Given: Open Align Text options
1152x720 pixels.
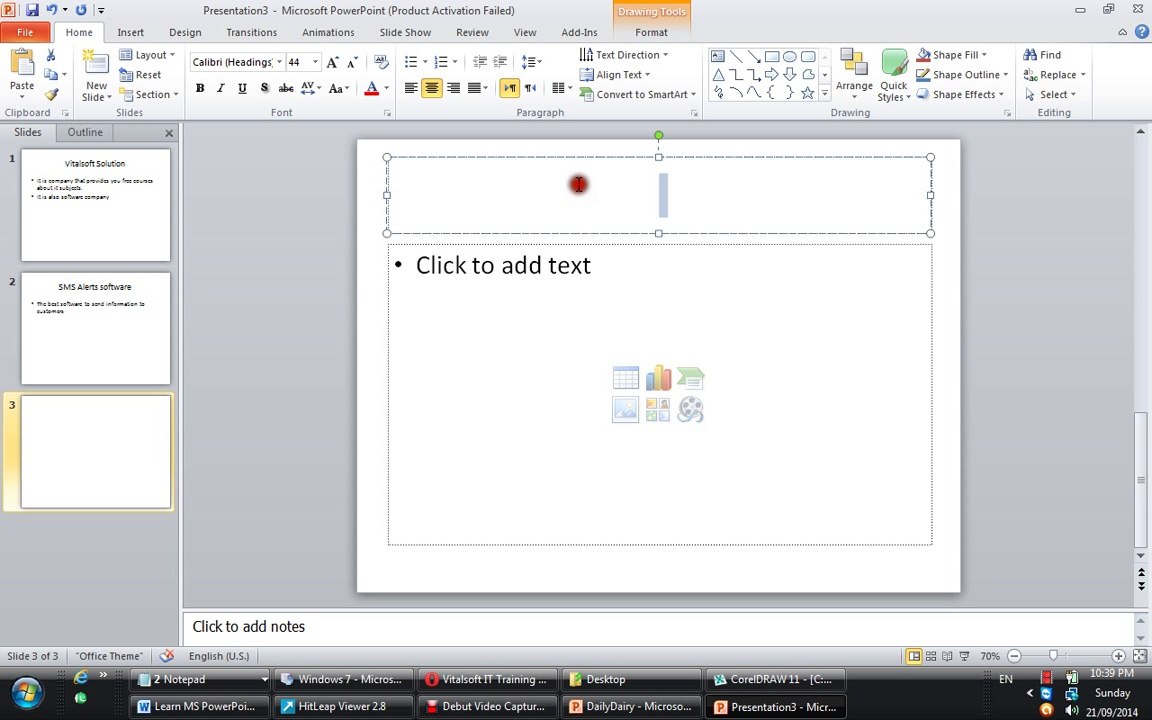Looking at the screenshot, I should coord(615,74).
